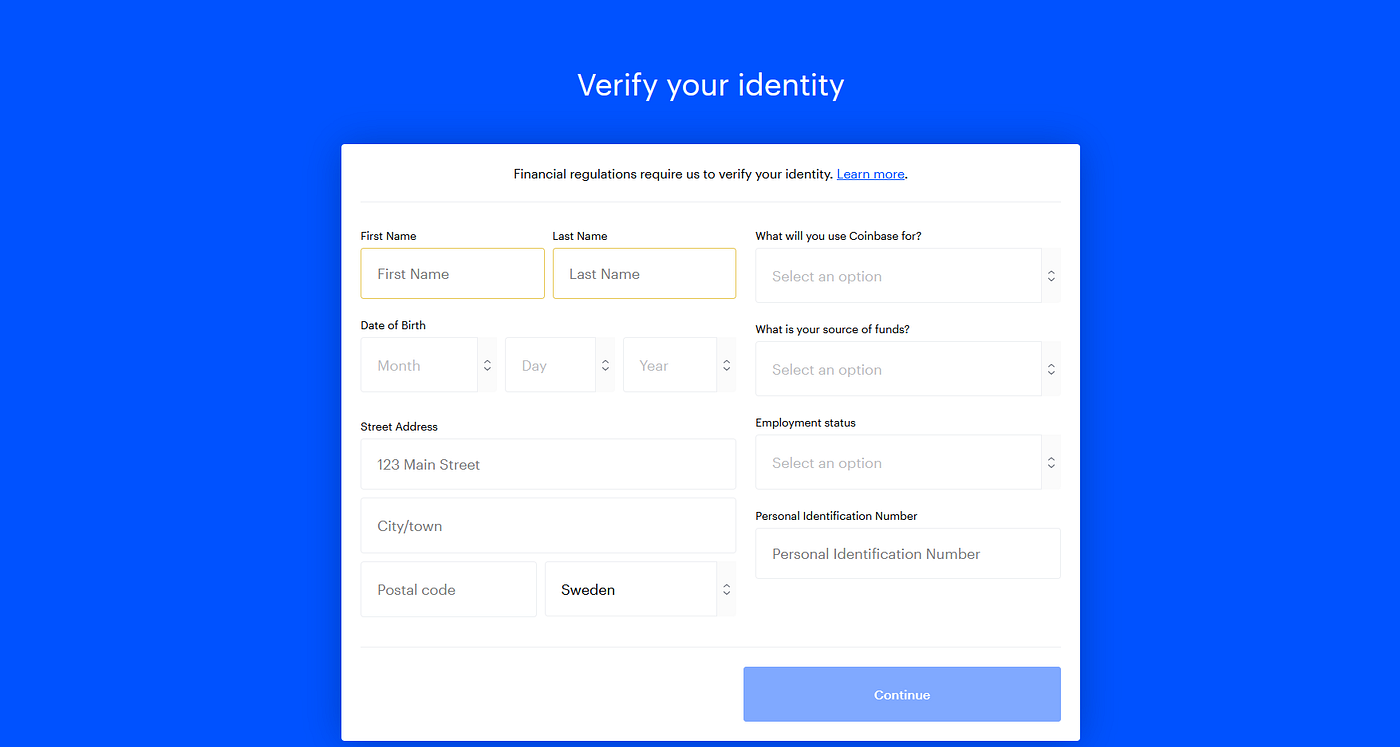1400x747 pixels.
Task: Click the chevron arrows beside Sweden
Action: [727, 590]
